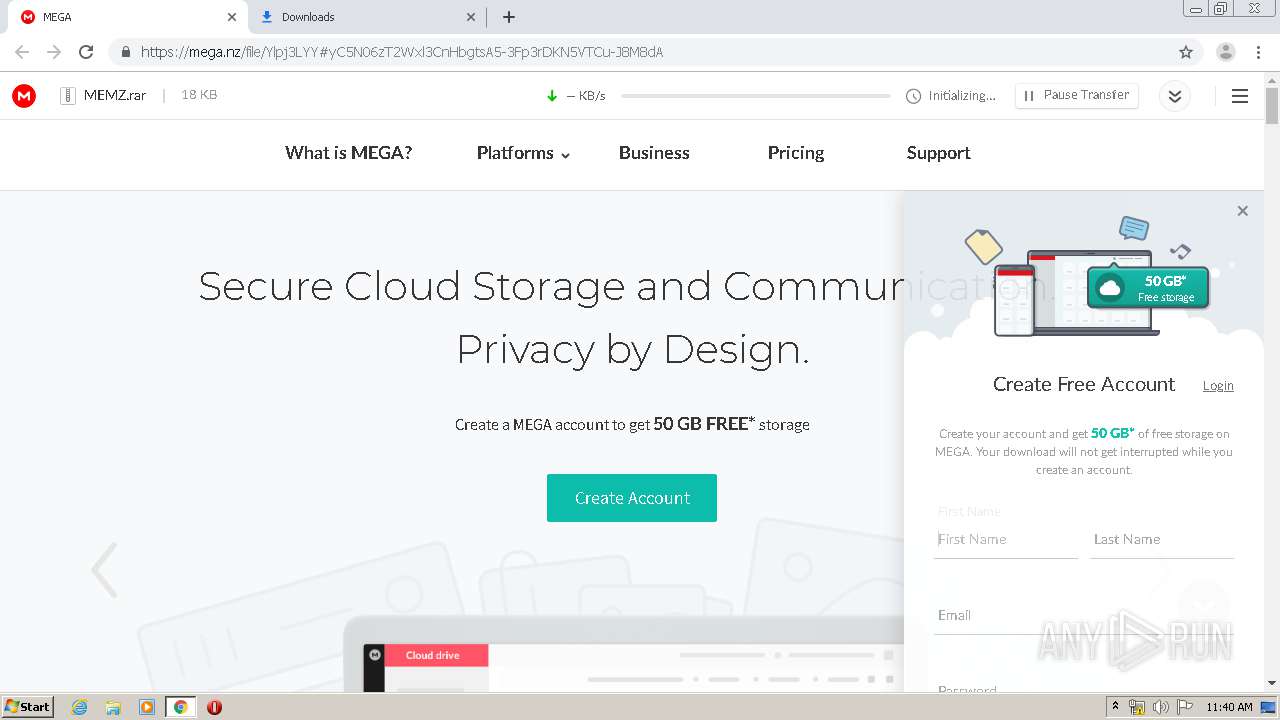
Task: Switch to the MEGA browser tab
Action: coord(128,17)
